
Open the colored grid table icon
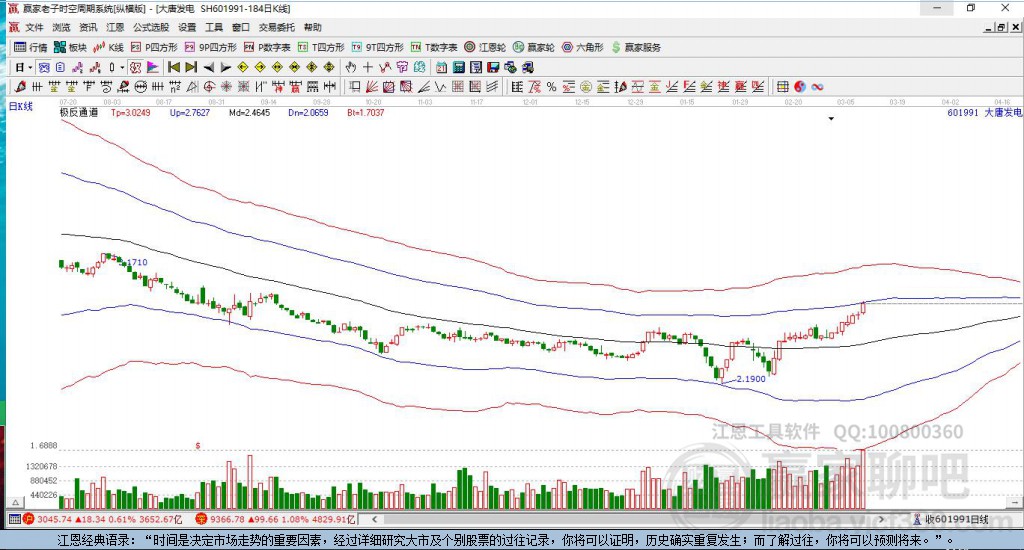coord(783,87)
